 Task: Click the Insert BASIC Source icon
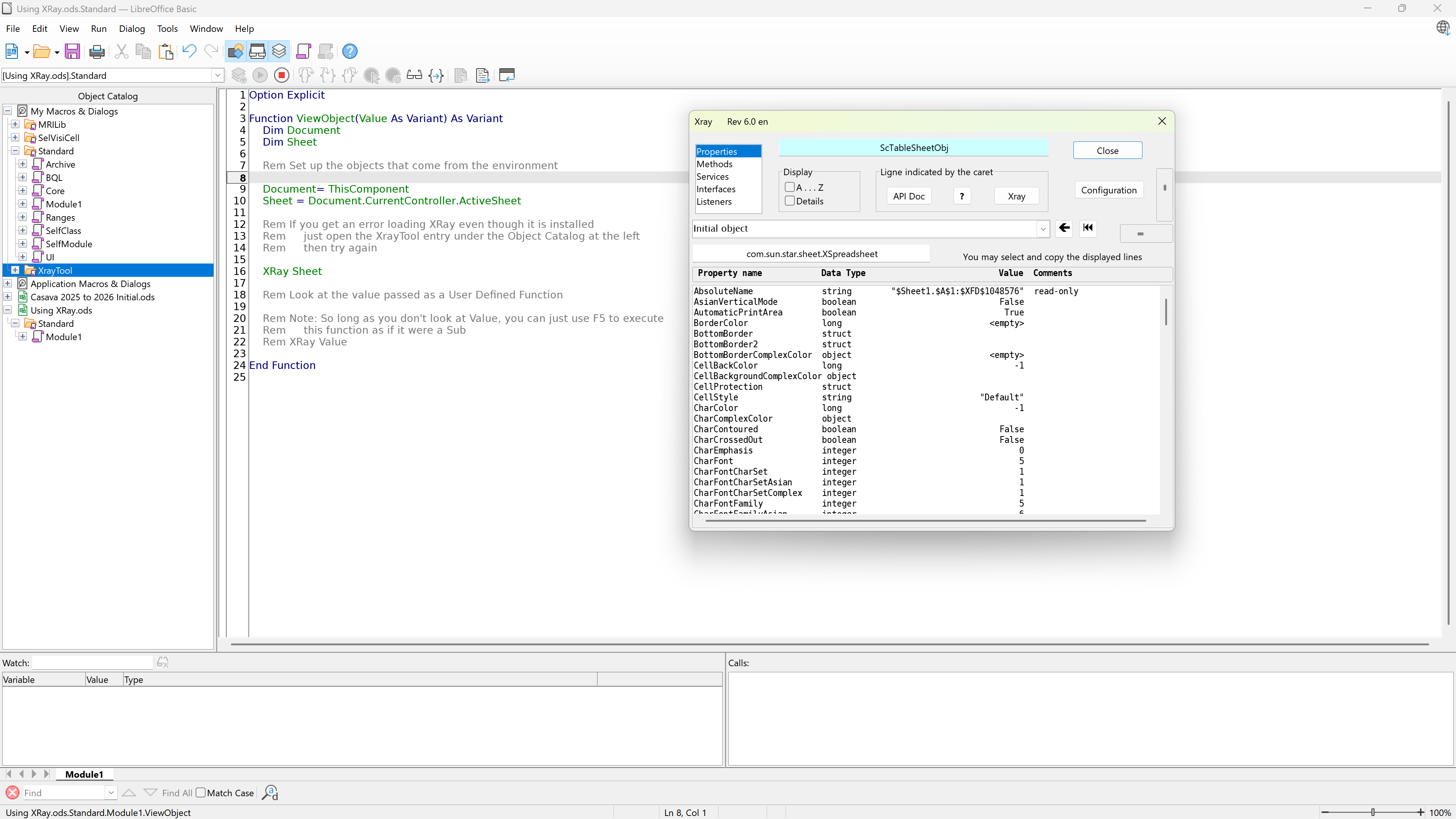click(x=461, y=75)
